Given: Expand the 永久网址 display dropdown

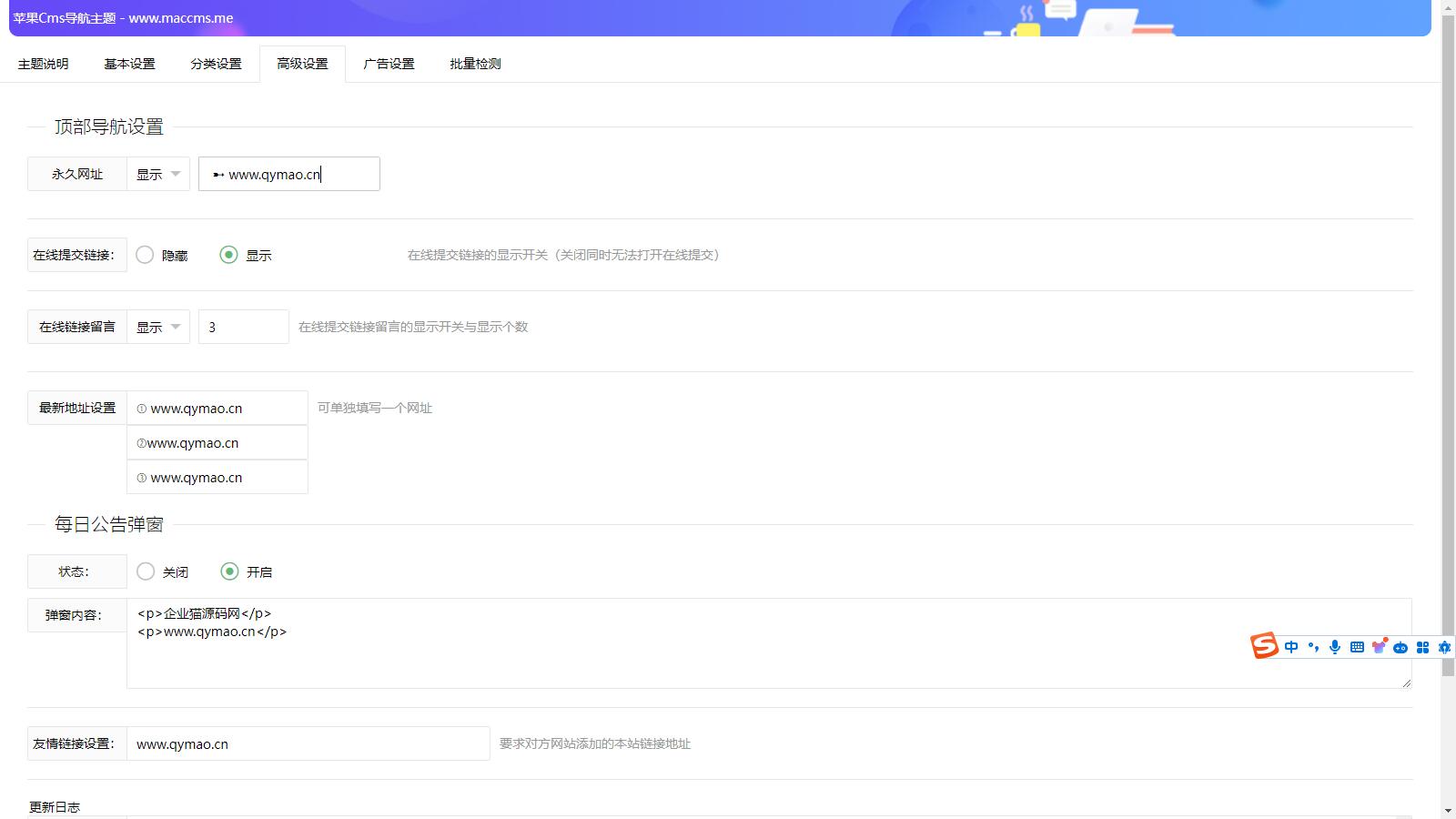Looking at the screenshot, I should point(158,174).
